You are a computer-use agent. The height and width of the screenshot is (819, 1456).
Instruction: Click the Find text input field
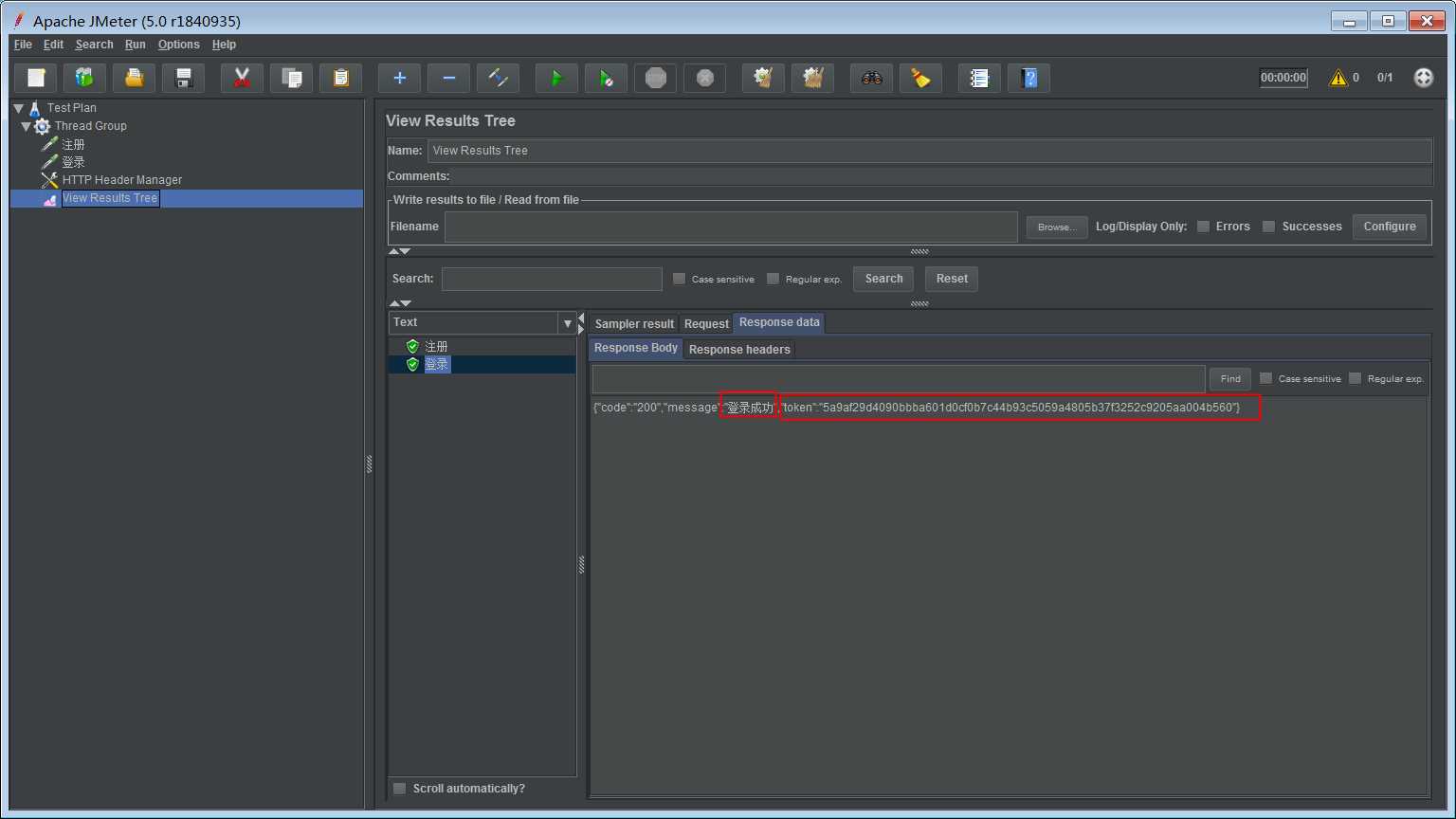[899, 379]
